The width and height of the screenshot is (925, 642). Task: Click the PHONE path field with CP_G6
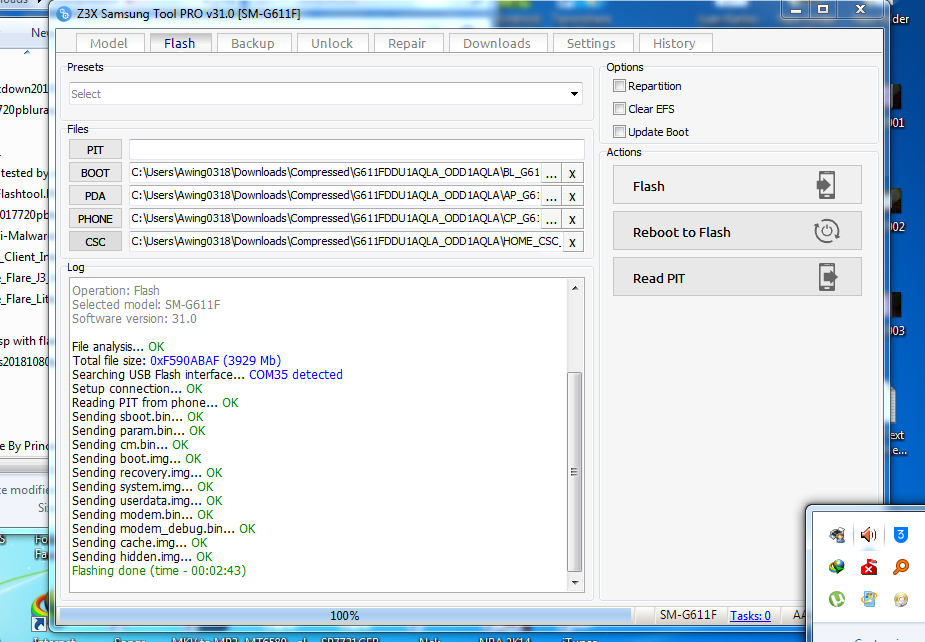click(335, 219)
